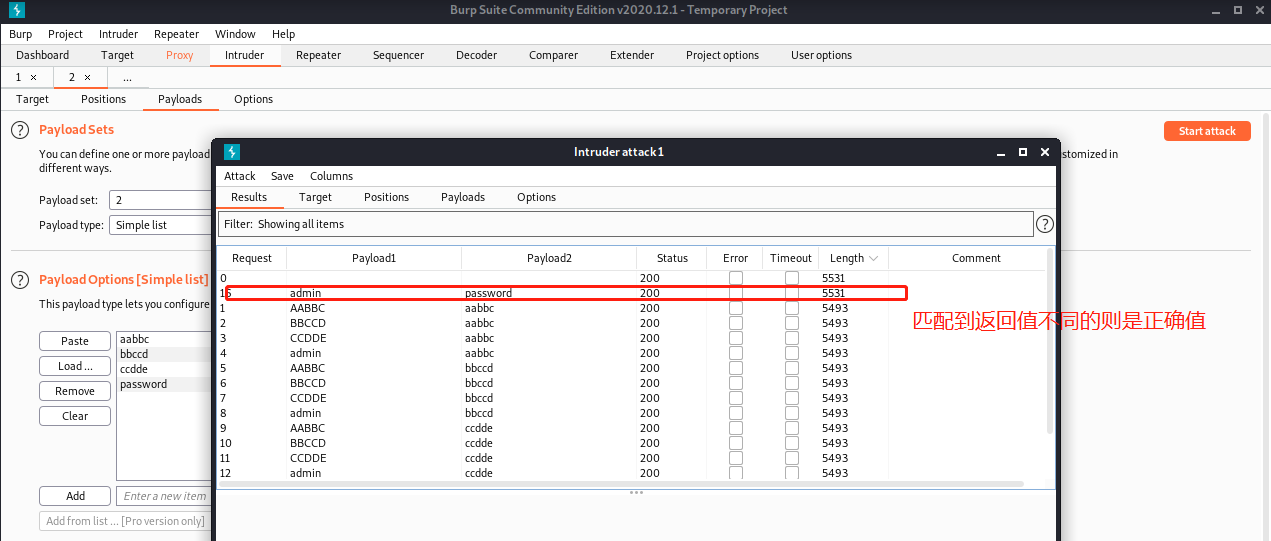Click the Clear button
Screen dimensions: 1271x541
[75, 416]
